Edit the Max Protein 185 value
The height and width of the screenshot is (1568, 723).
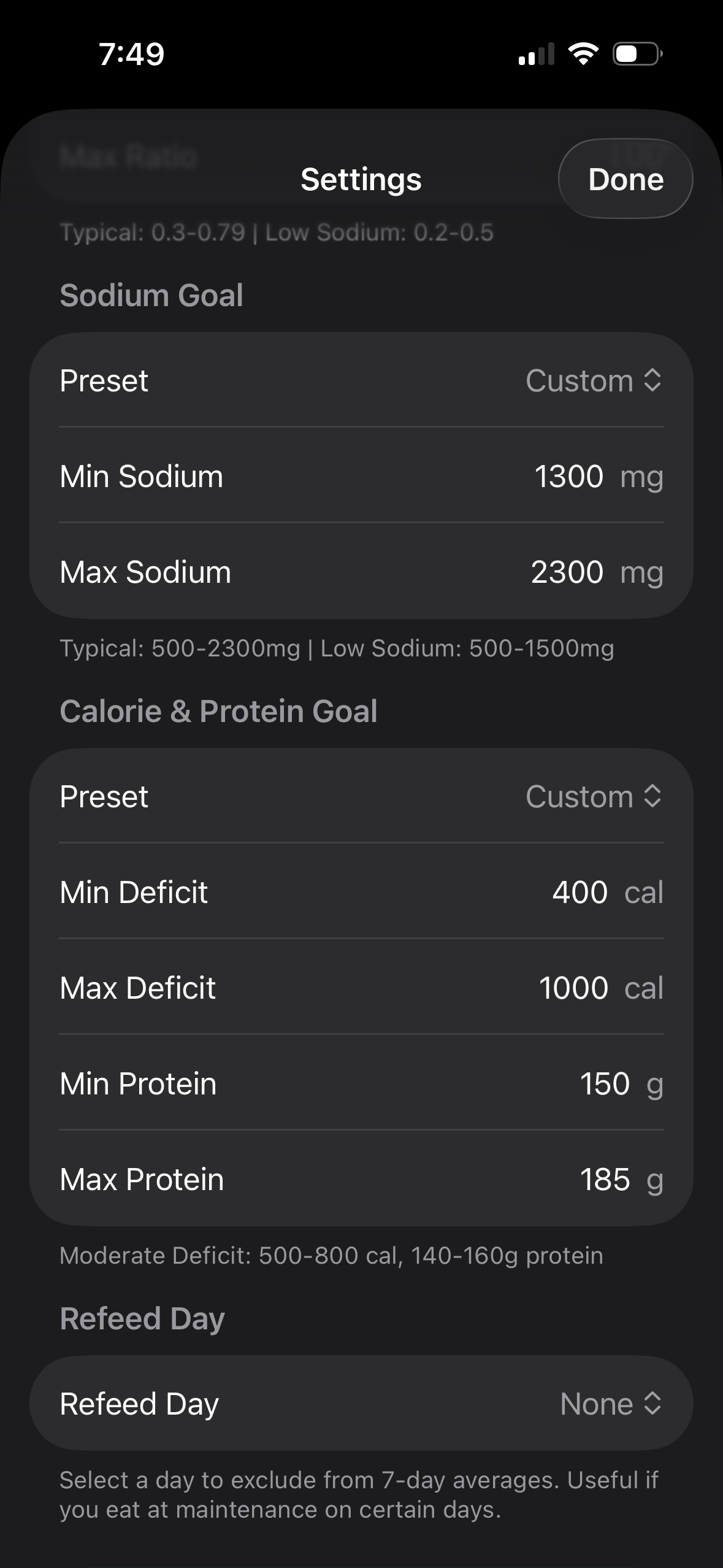click(x=605, y=1179)
